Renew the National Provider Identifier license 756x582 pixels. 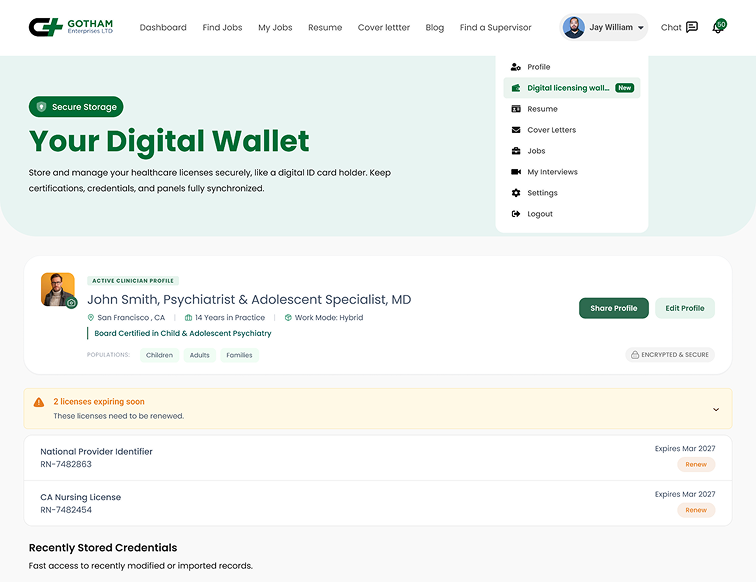point(696,464)
